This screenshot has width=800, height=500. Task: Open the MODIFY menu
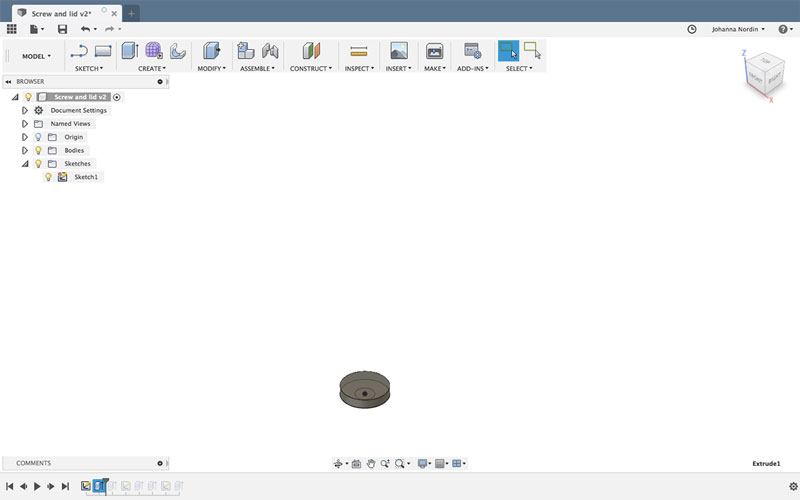pos(211,68)
